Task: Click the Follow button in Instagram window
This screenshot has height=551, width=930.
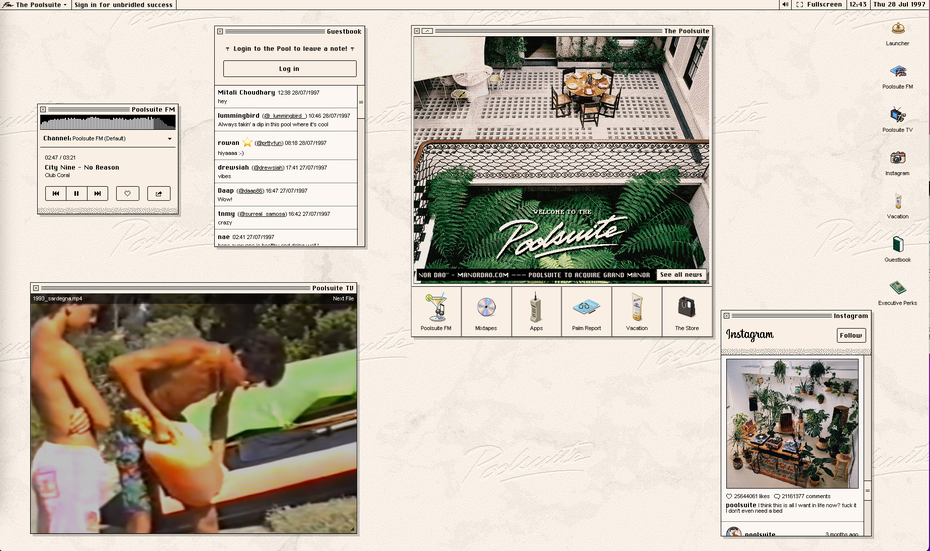Action: pos(851,336)
